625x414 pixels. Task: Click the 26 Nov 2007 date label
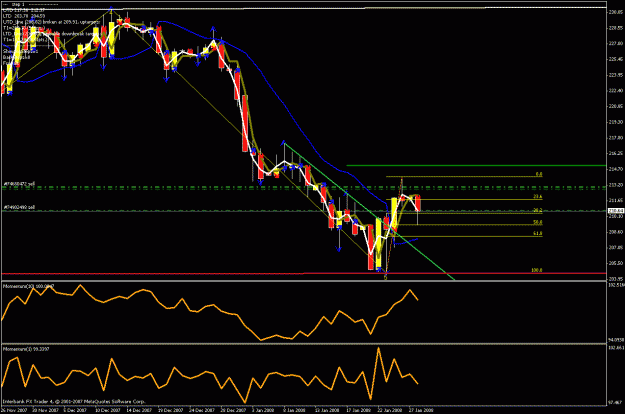click(x=14, y=410)
